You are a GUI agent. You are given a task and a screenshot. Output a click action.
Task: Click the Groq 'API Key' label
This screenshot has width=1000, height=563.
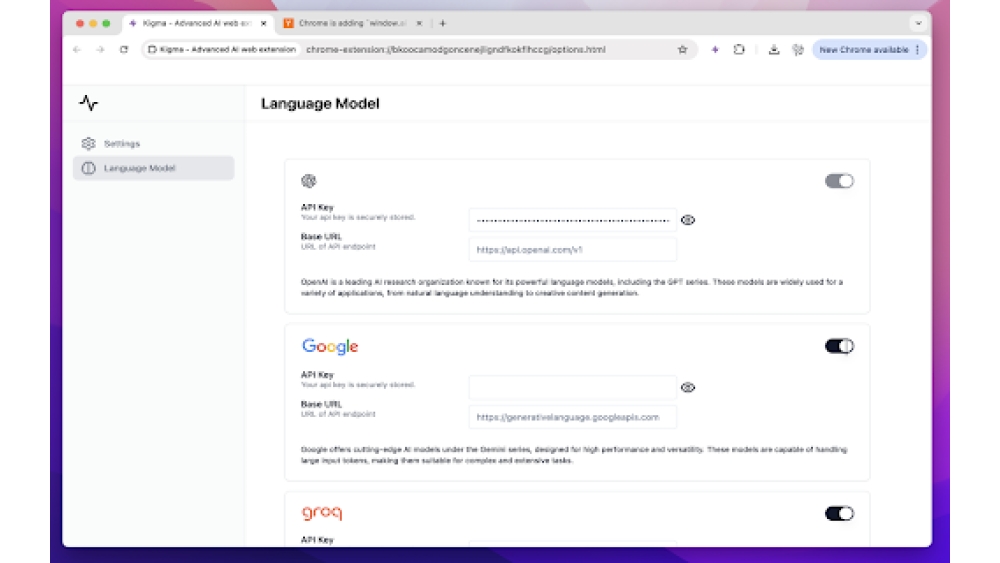point(317,539)
